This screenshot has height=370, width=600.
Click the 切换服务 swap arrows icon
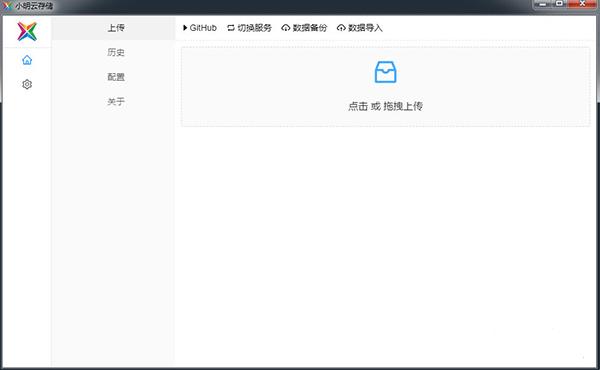click(x=231, y=28)
